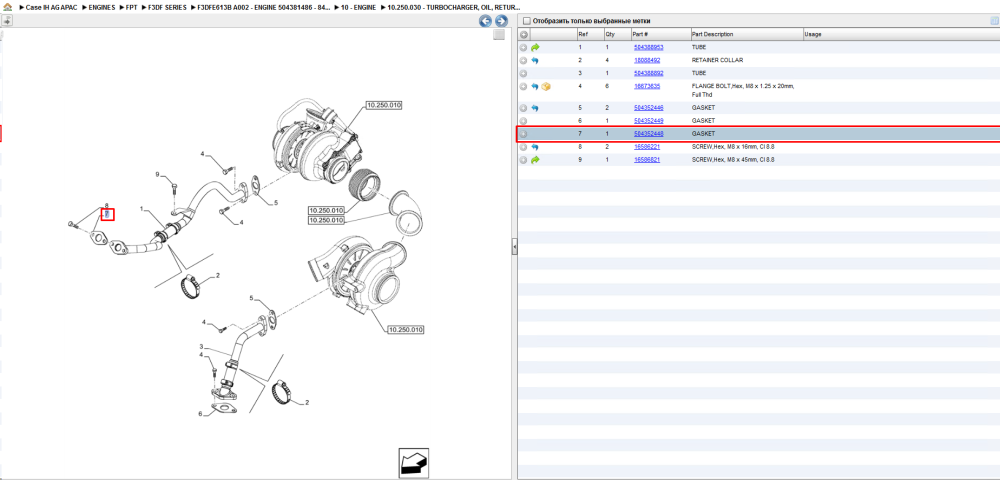
Task: Click plus icon on Ref 5 GASKET row
Action: tap(524, 108)
